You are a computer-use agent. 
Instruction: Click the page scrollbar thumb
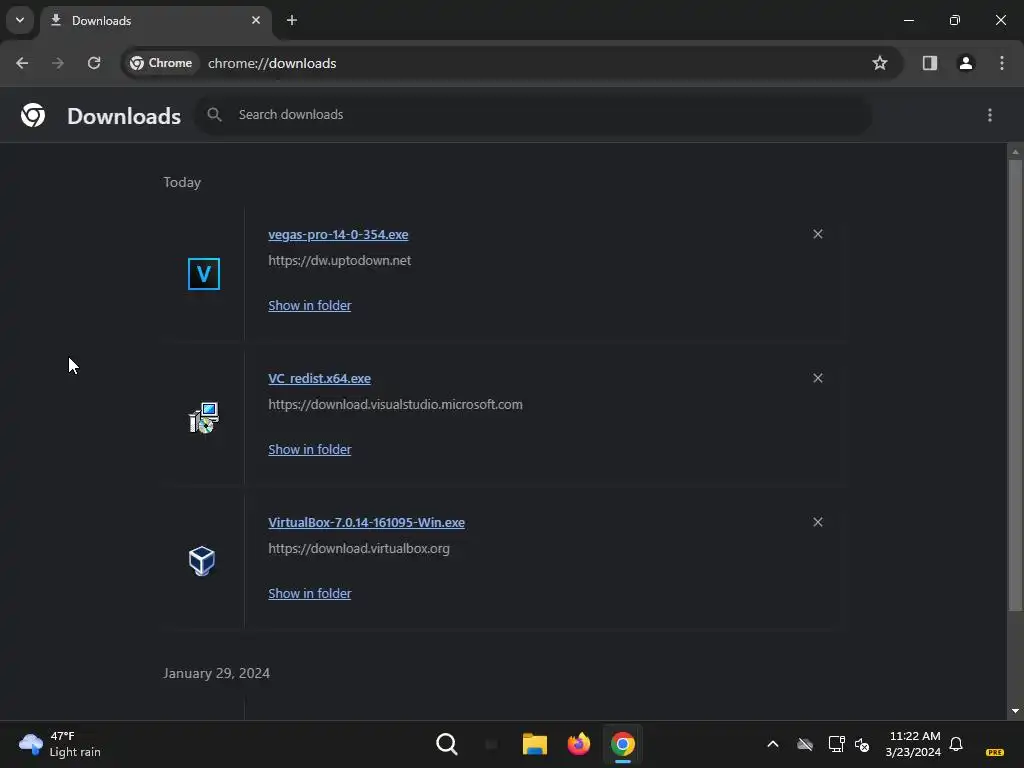[x=1015, y=385]
